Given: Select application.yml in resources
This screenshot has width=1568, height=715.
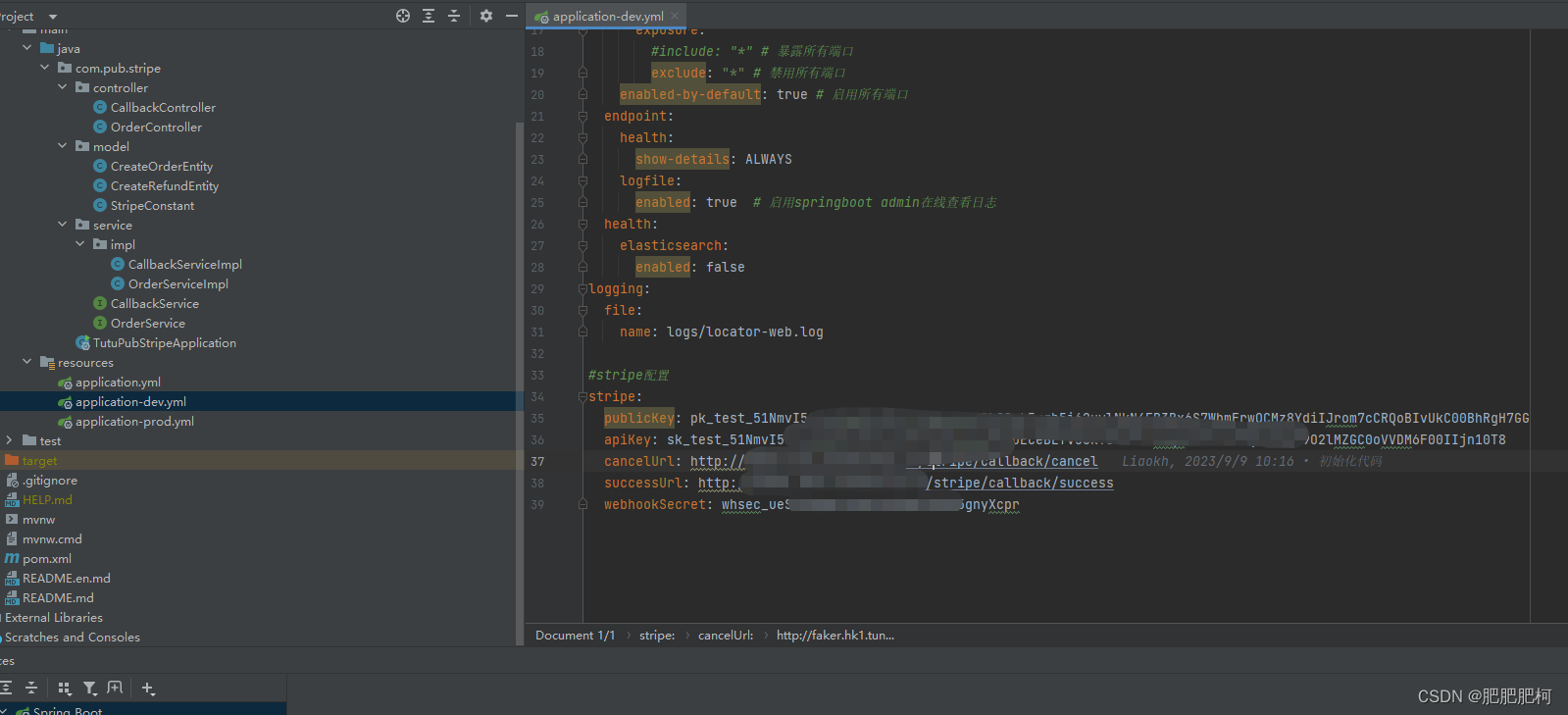Looking at the screenshot, I should (x=118, y=382).
